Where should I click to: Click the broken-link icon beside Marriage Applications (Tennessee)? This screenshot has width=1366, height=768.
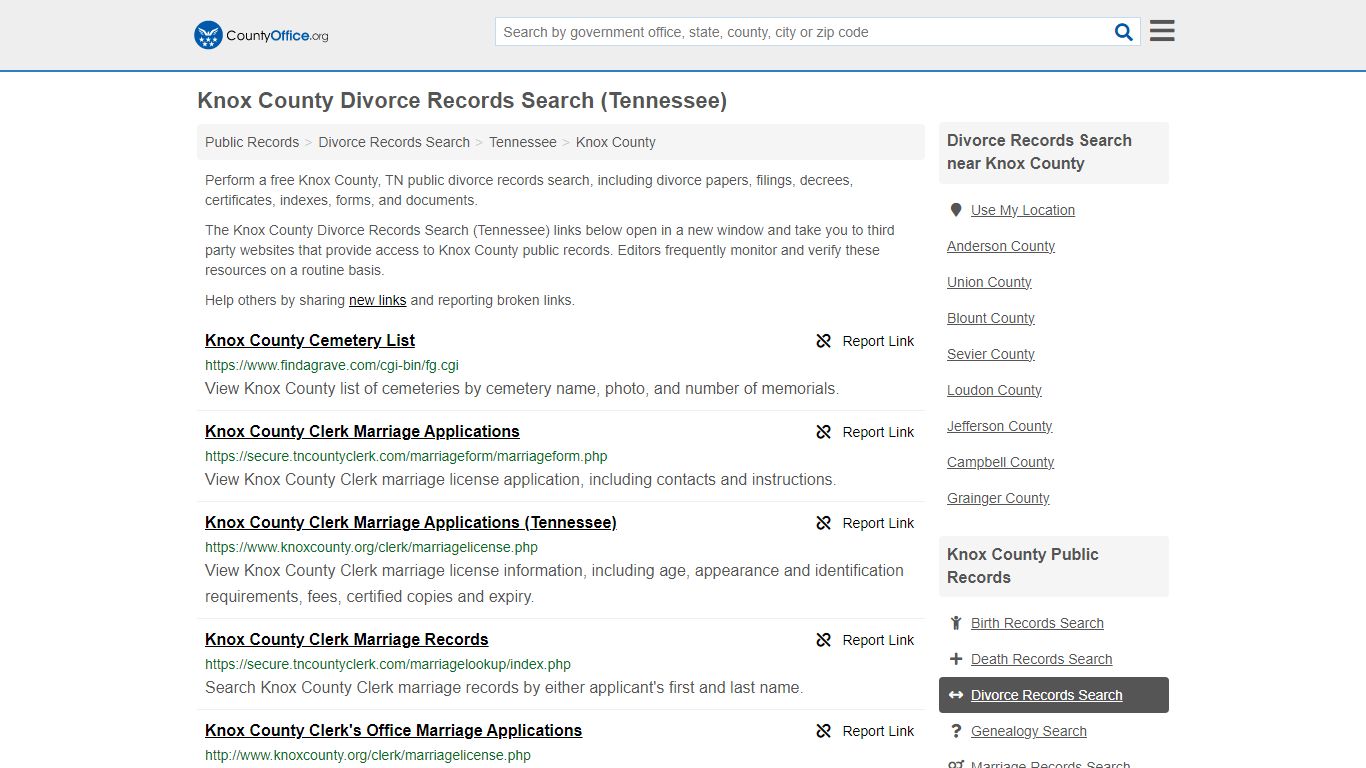pyautogui.click(x=824, y=523)
